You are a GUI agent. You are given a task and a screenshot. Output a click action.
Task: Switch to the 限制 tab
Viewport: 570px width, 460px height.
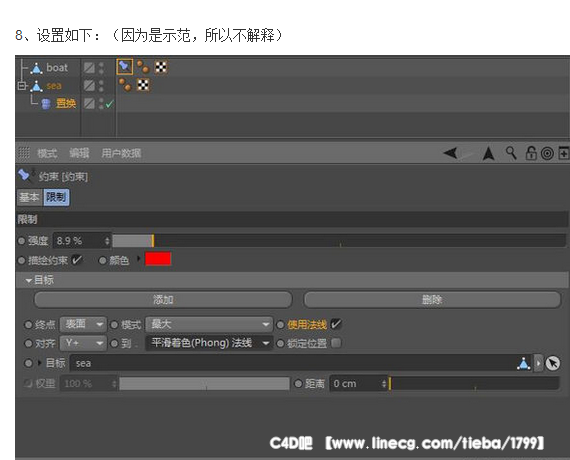56,197
